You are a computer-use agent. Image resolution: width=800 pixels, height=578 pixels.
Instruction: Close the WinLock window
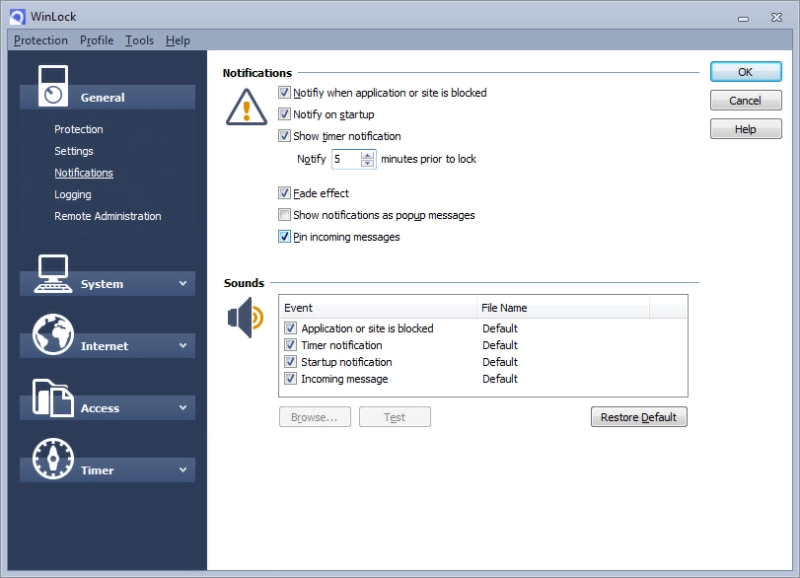pyautogui.click(x=777, y=17)
